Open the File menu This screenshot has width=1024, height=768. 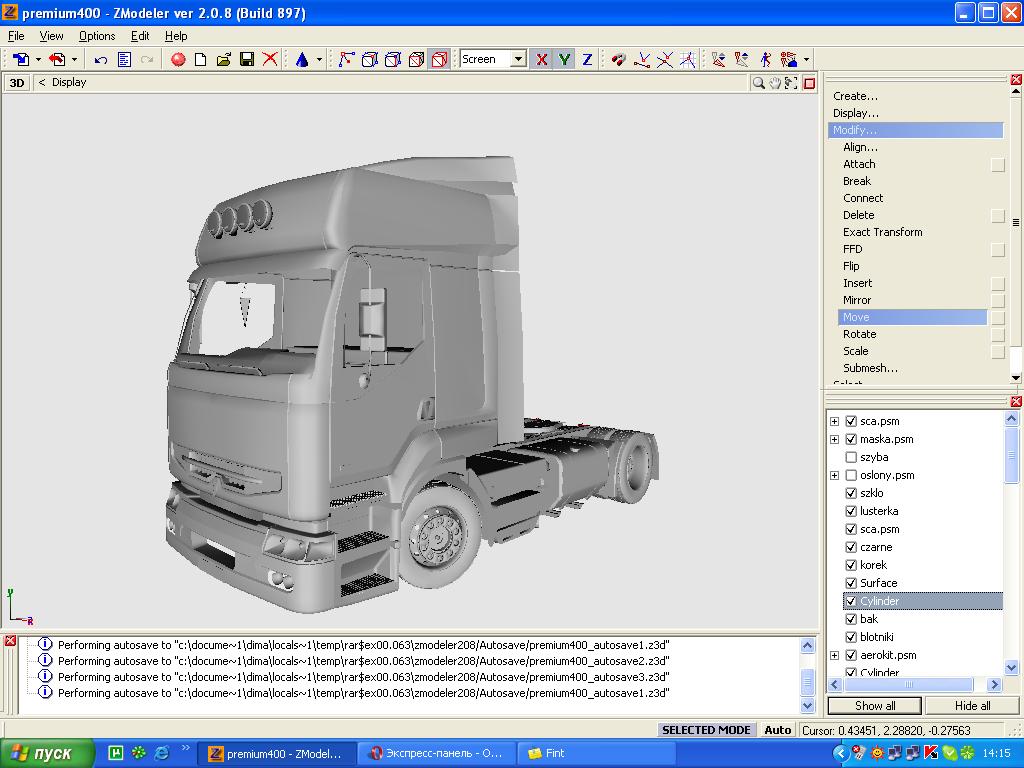(16, 36)
